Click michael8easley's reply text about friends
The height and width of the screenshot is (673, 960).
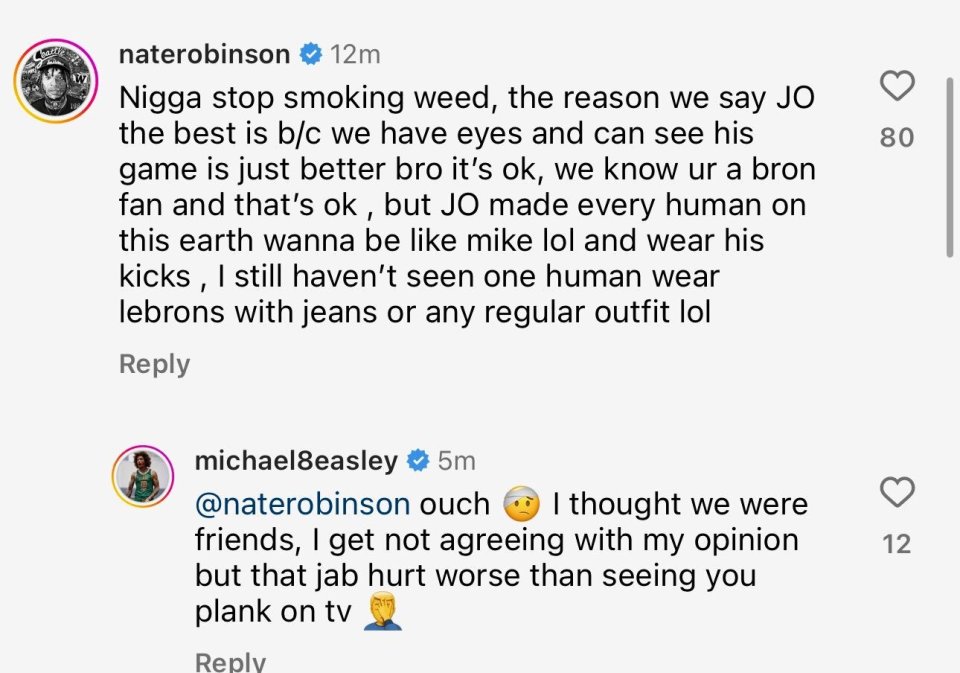pyautogui.click(x=497, y=540)
